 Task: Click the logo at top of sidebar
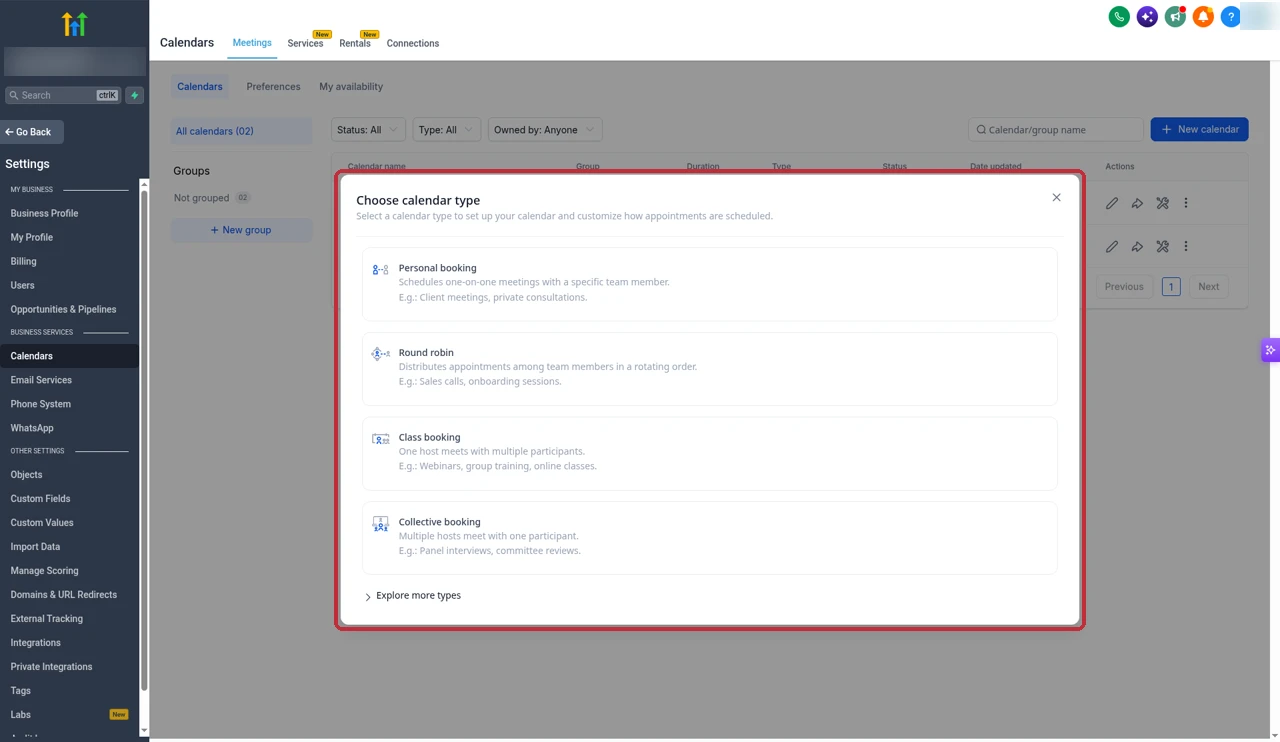pos(75,24)
